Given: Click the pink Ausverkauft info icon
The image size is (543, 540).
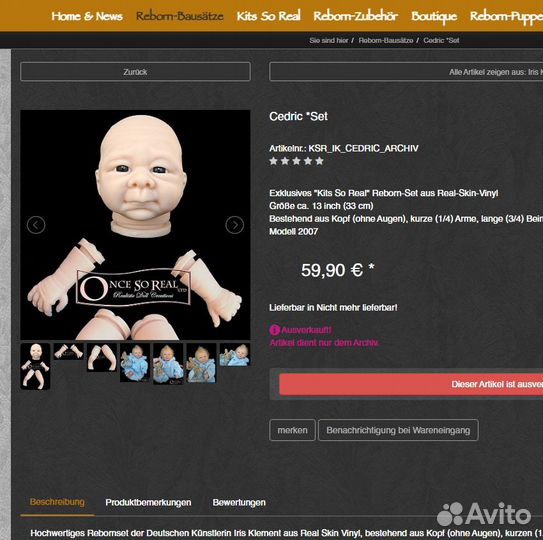Looking at the screenshot, I should (x=275, y=330).
